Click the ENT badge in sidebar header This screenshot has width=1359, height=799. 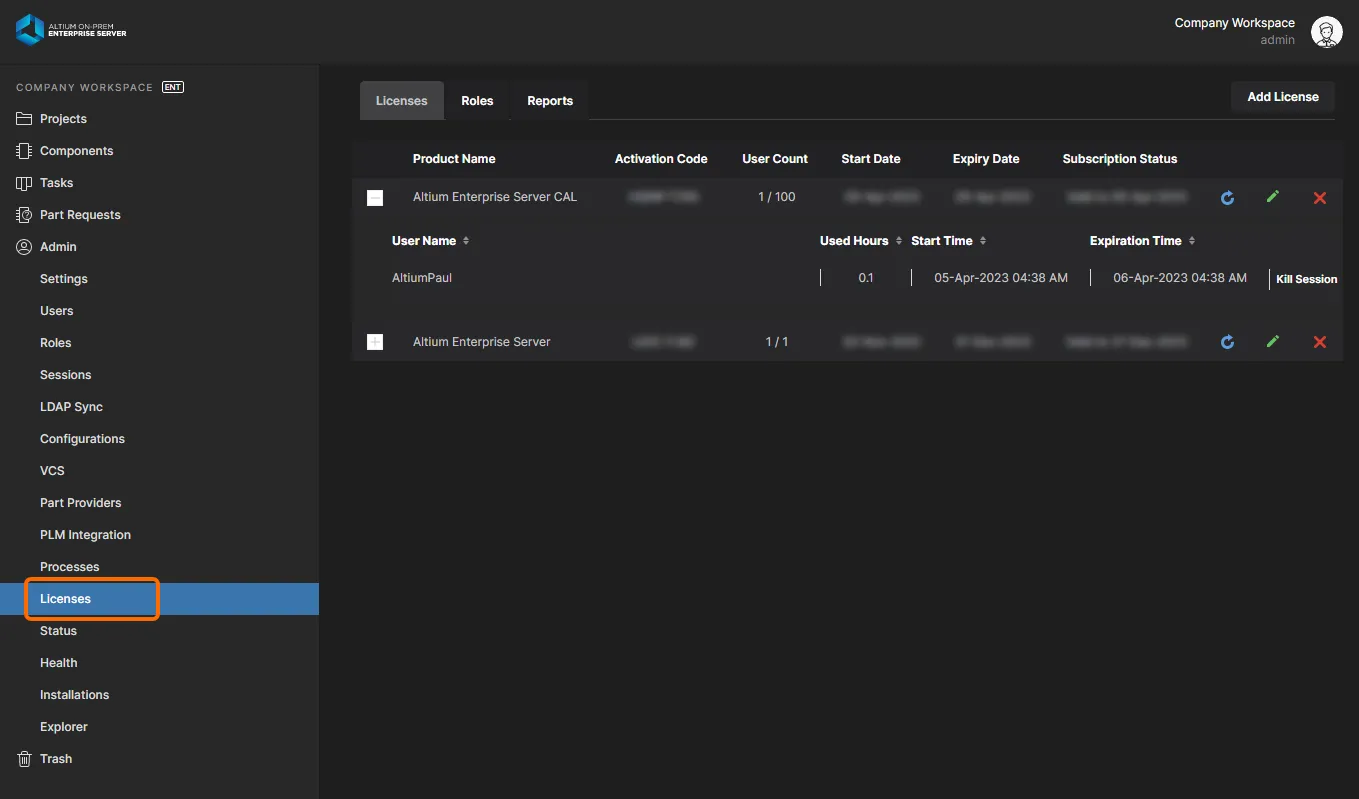point(173,87)
